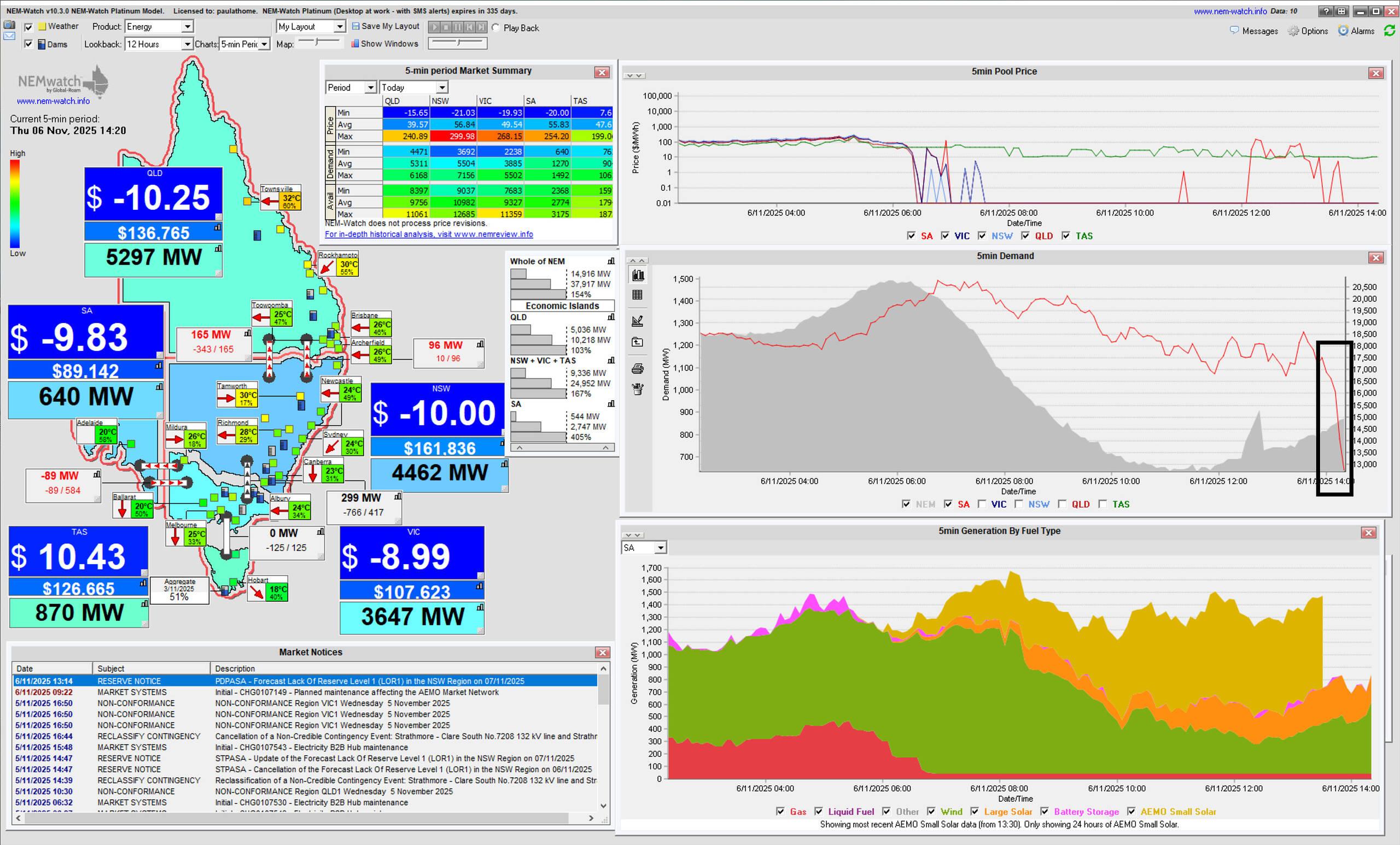Click Save My Layout button
Viewport: 1400px width, 845px height.
pos(385,26)
